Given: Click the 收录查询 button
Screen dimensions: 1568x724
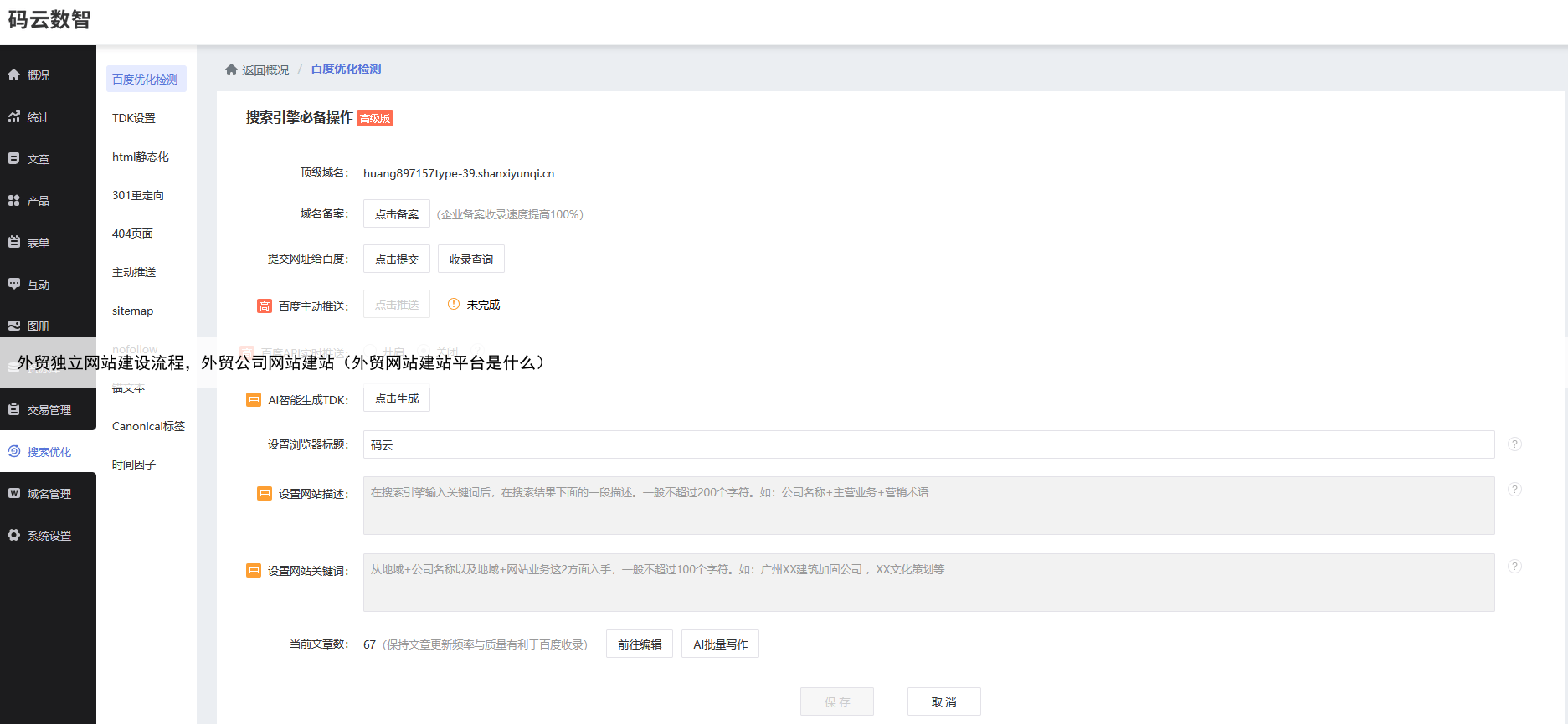Looking at the screenshot, I should 470,259.
